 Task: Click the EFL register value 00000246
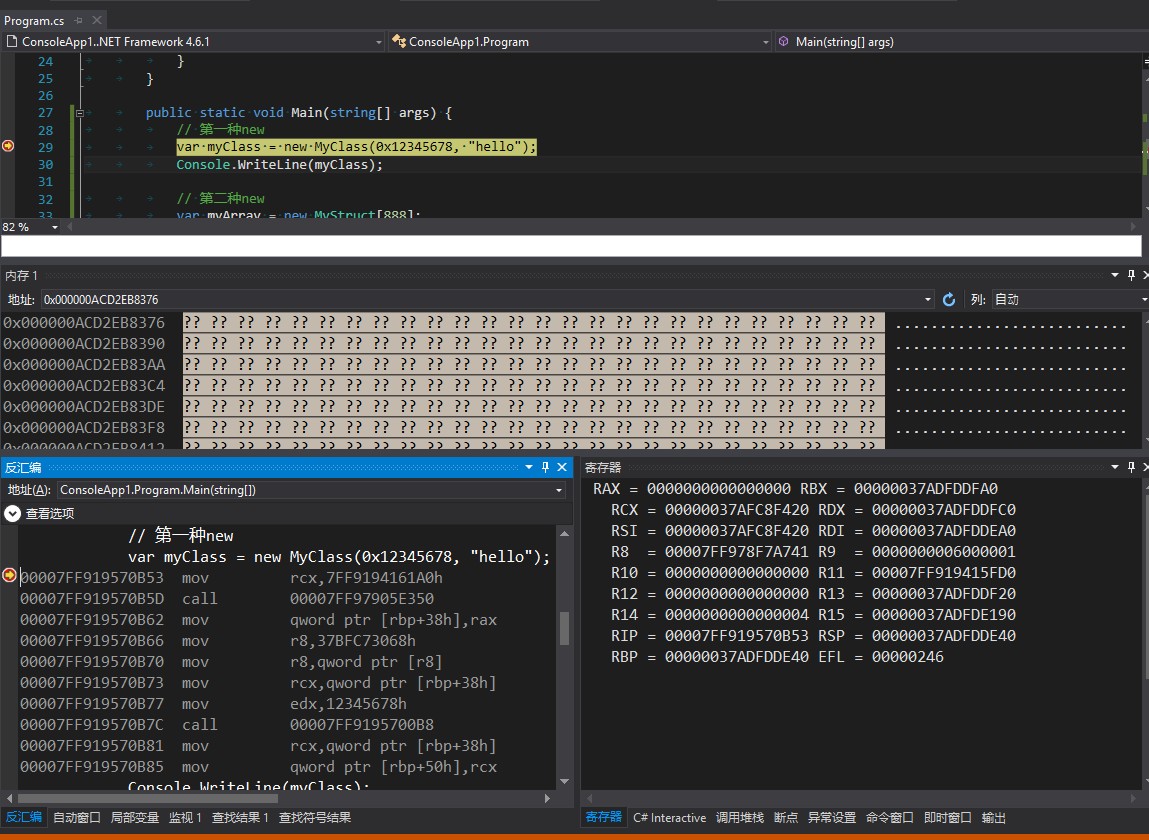click(x=907, y=657)
